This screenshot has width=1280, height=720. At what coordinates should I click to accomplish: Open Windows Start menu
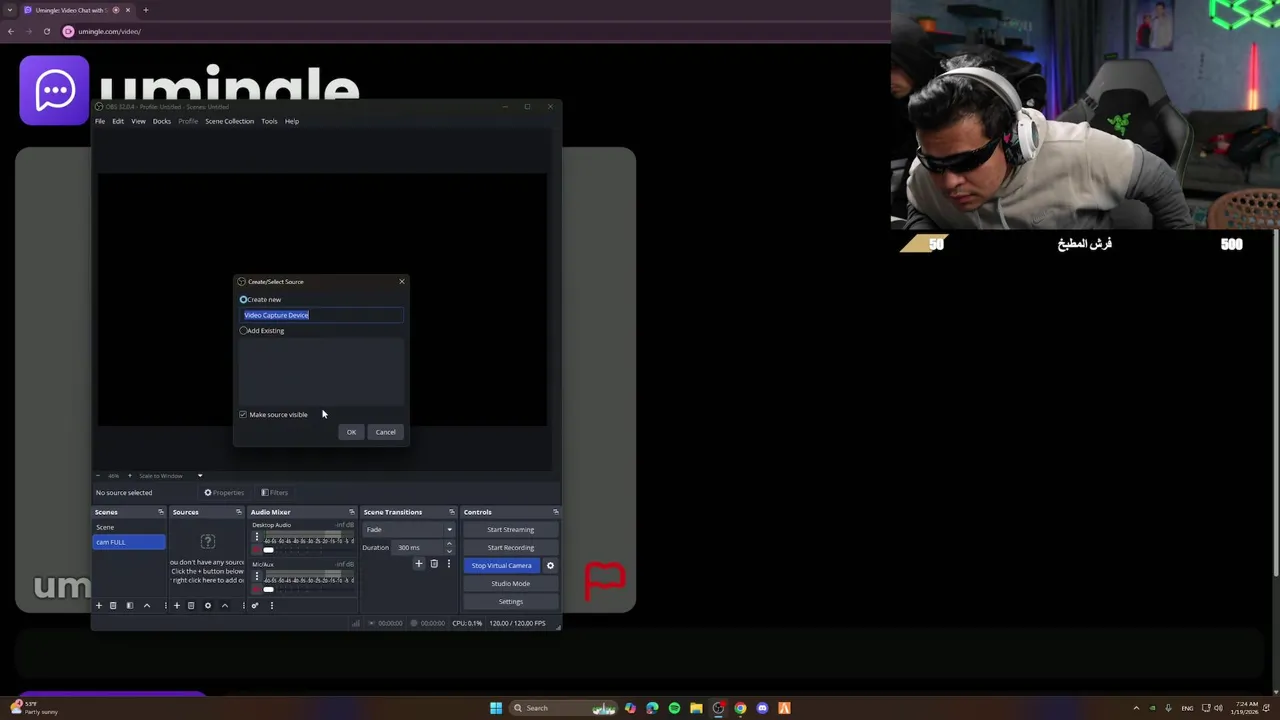[x=496, y=708]
